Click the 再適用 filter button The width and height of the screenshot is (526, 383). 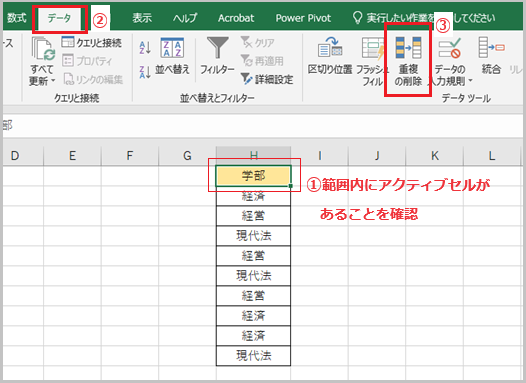click(x=262, y=61)
